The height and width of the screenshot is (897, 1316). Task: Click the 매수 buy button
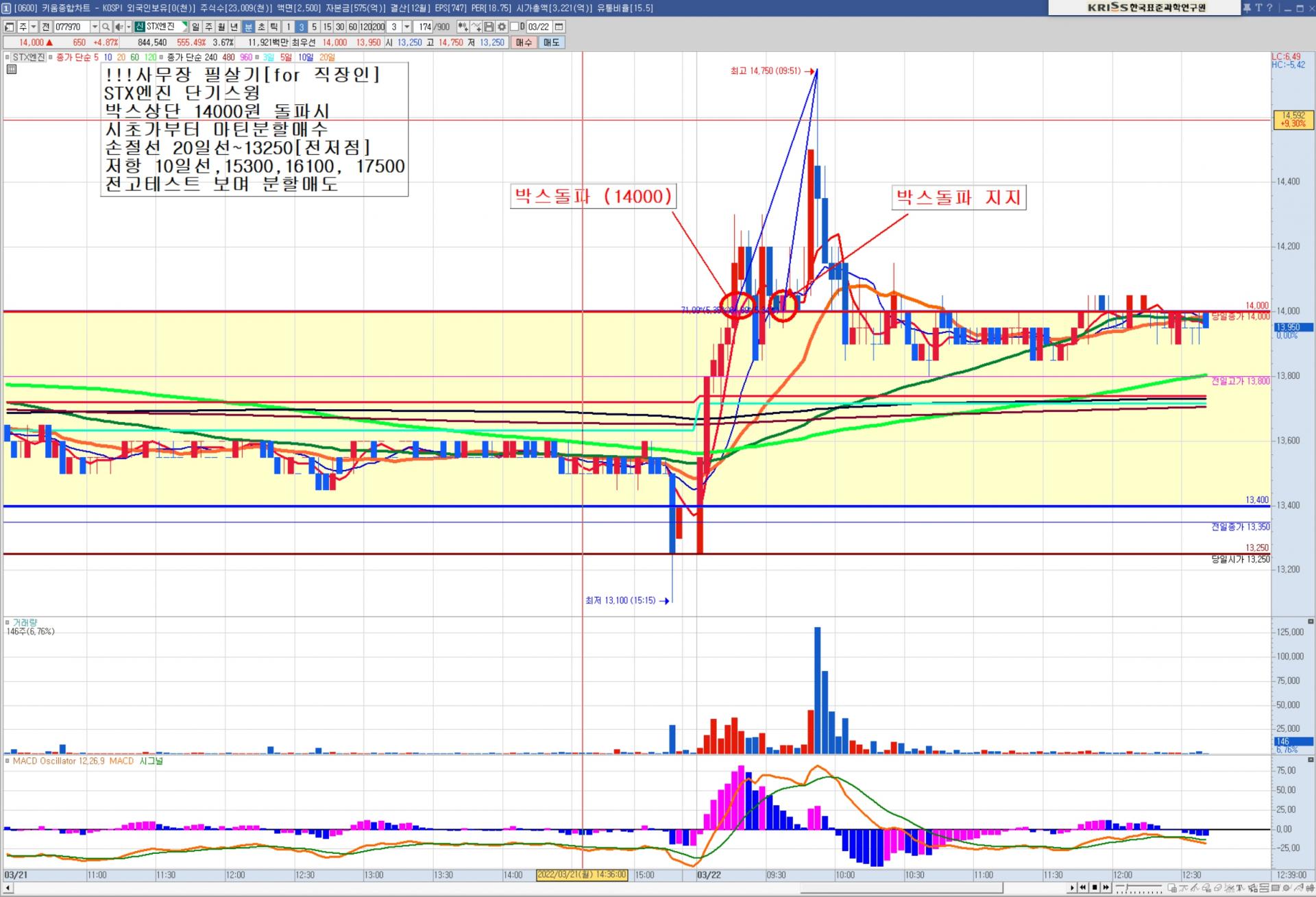tap(524, 42)
